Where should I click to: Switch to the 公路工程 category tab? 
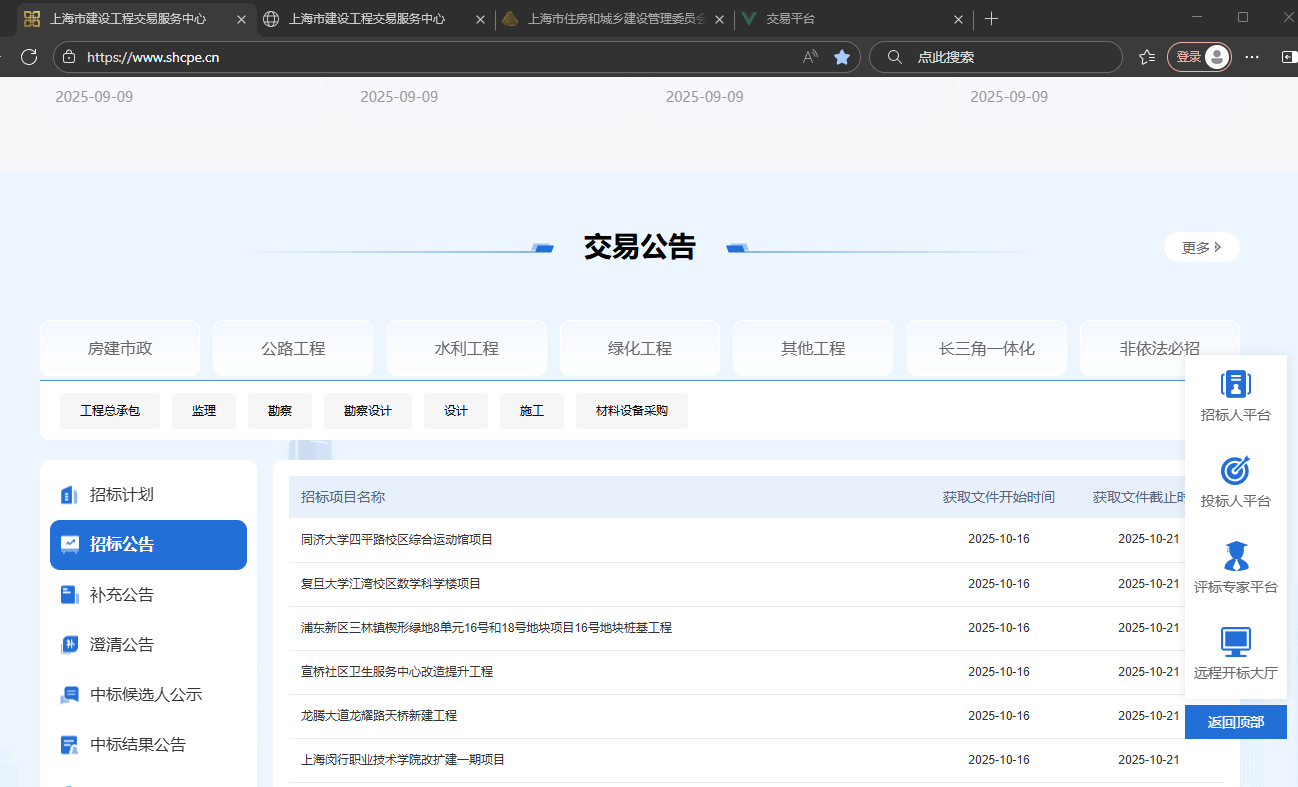293,349
